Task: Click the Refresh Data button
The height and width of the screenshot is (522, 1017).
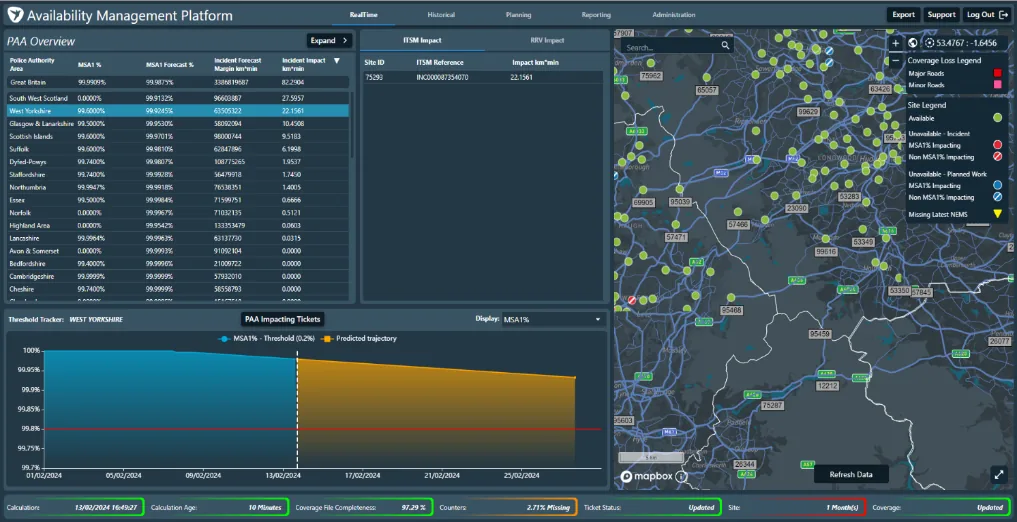Action: 851,475
